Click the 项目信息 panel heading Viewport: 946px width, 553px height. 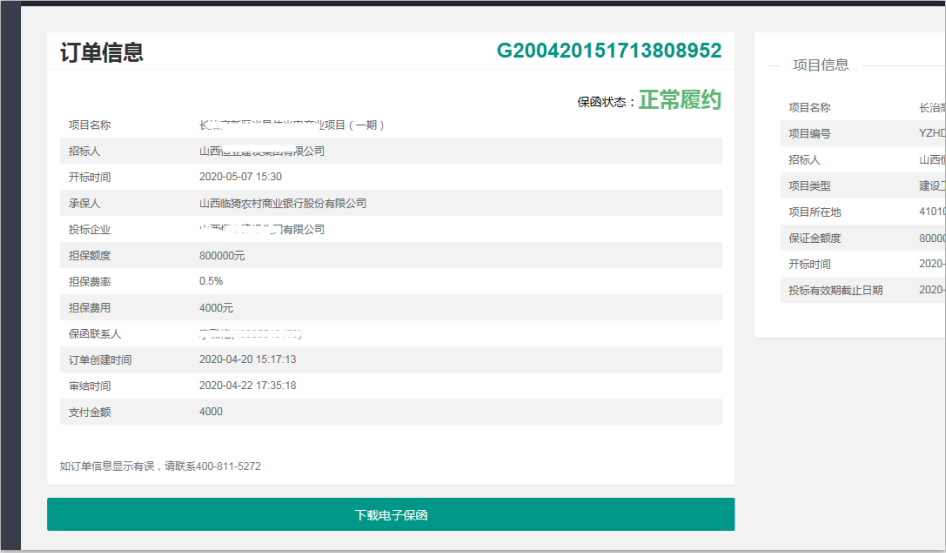point(821,65)
